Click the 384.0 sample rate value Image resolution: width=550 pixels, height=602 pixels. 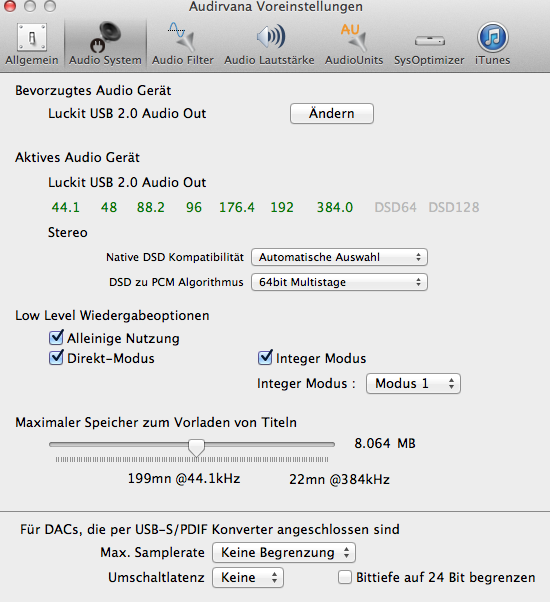[x=335, y=207]
